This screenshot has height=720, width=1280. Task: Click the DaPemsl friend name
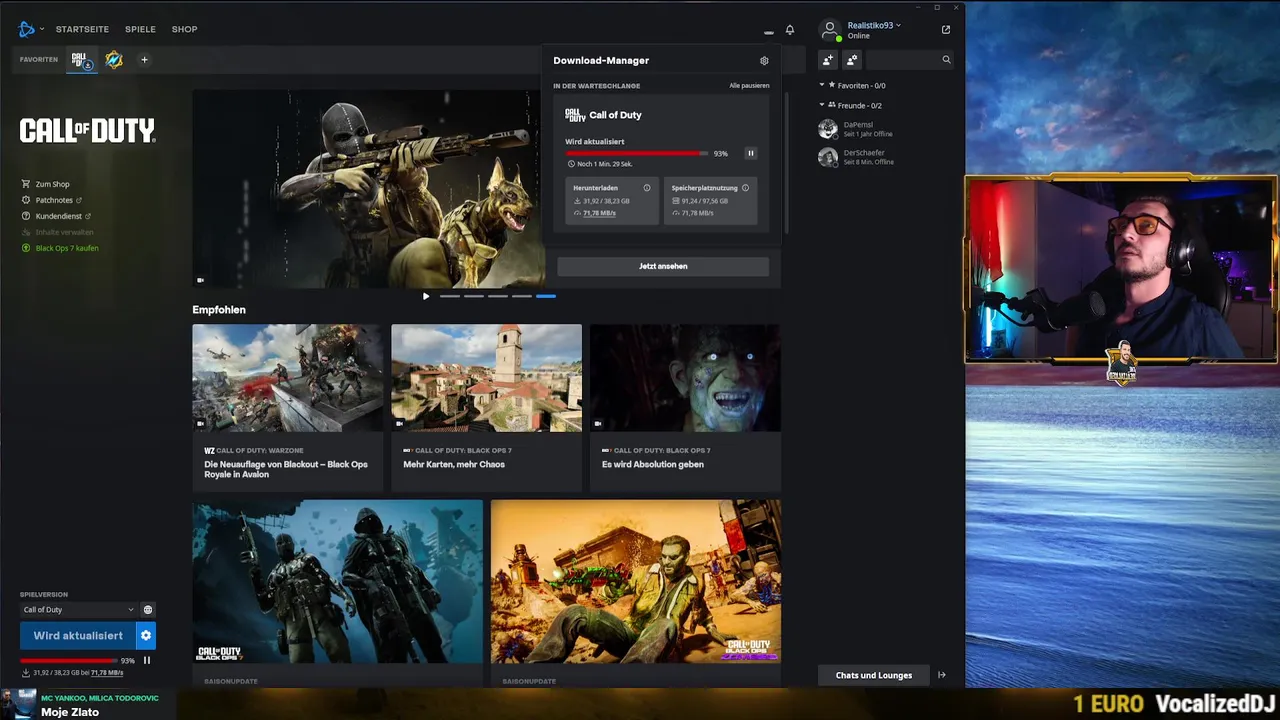point(858,125)
